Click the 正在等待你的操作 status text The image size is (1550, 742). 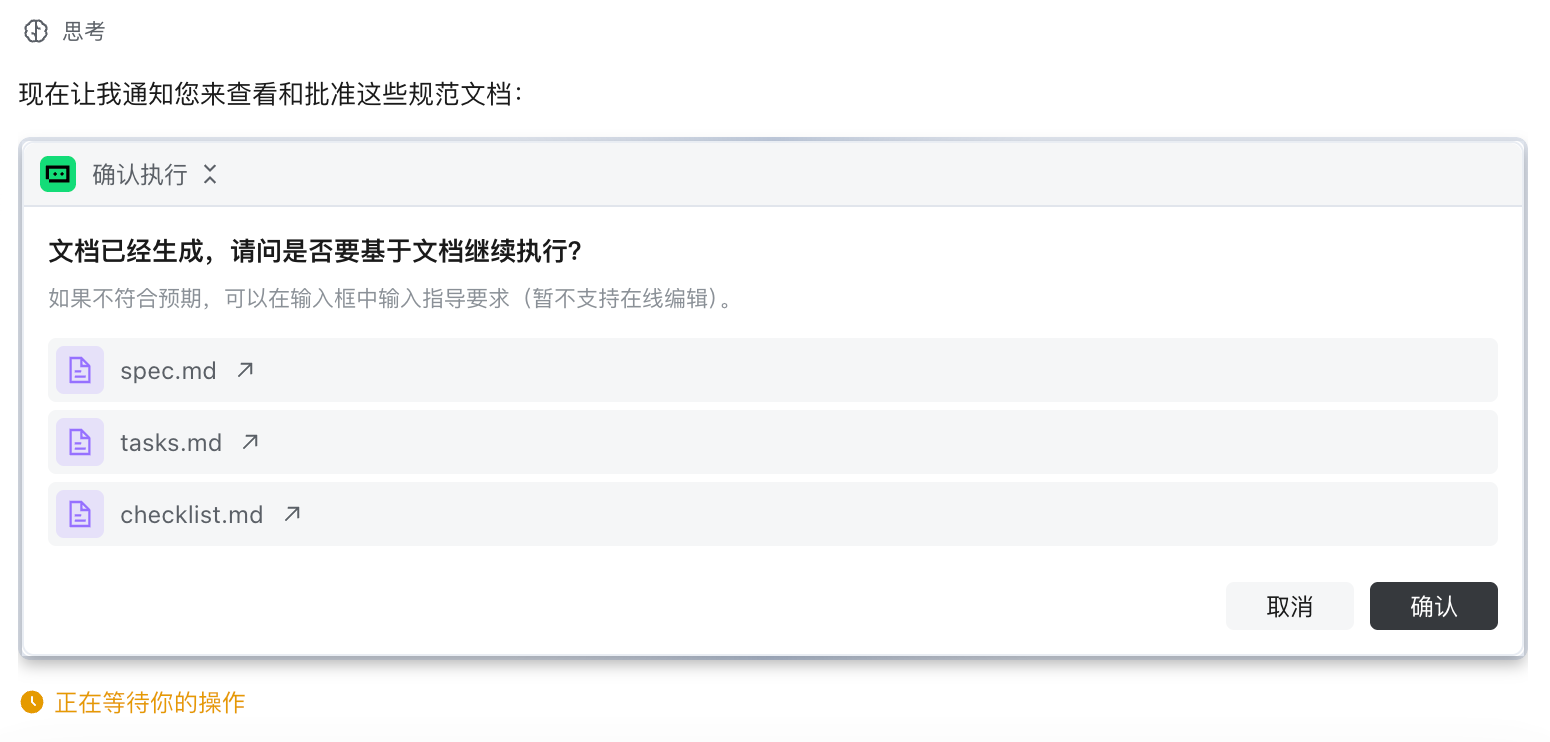(x=150, y=702)
